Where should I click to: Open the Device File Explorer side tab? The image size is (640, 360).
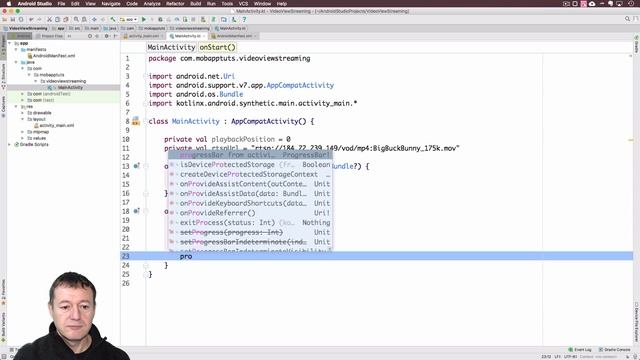[x=636, y=322]
